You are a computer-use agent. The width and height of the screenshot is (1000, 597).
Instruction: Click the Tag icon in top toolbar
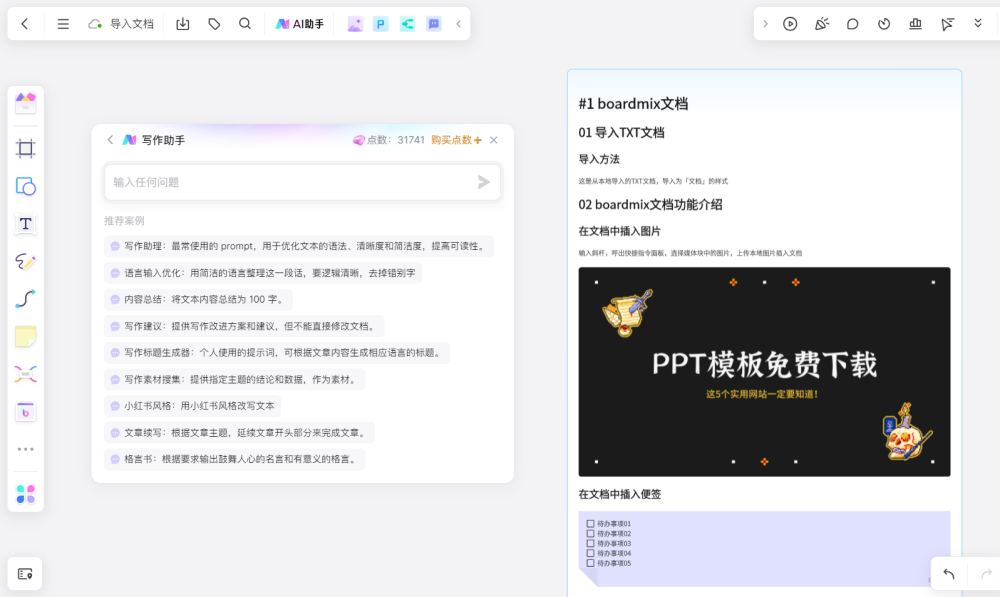pos(214,24)
